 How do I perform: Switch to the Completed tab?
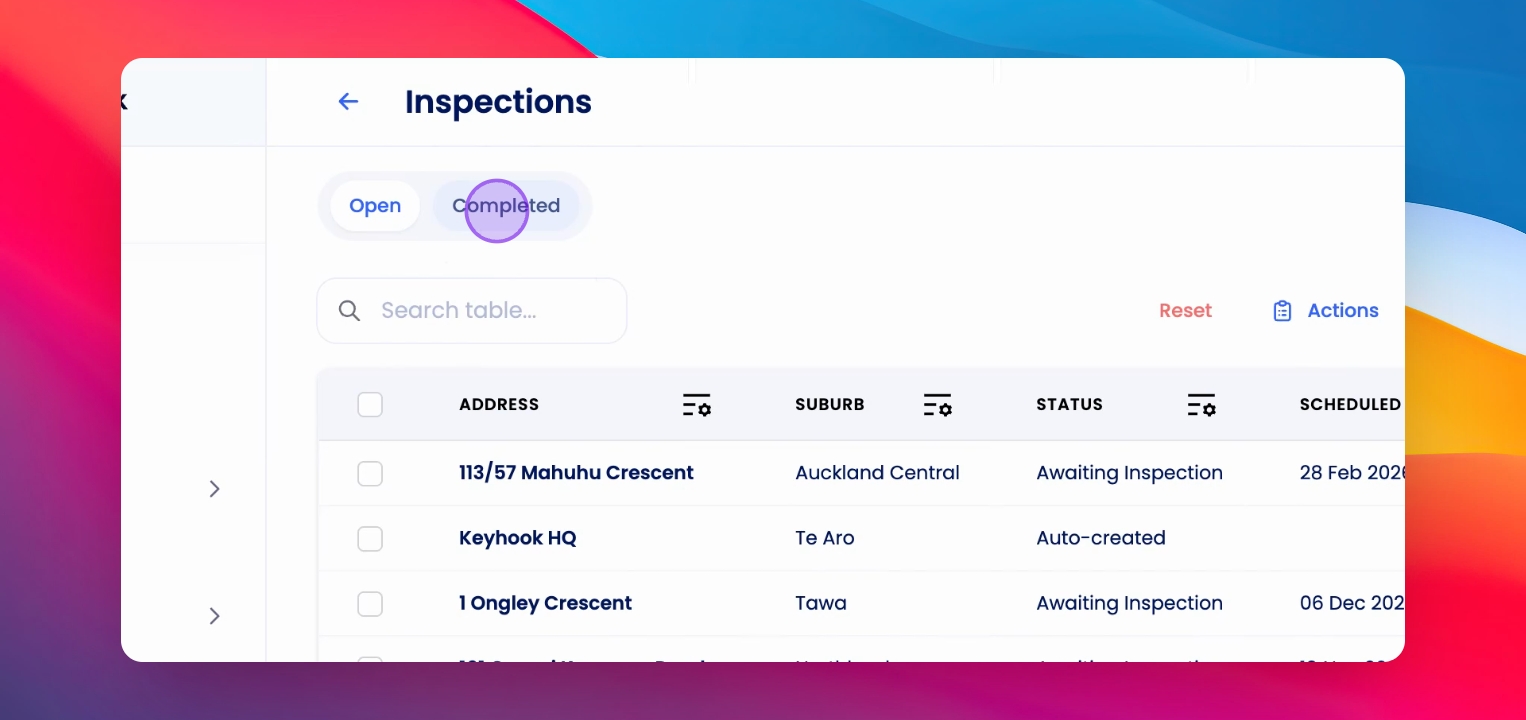(506, 206)
